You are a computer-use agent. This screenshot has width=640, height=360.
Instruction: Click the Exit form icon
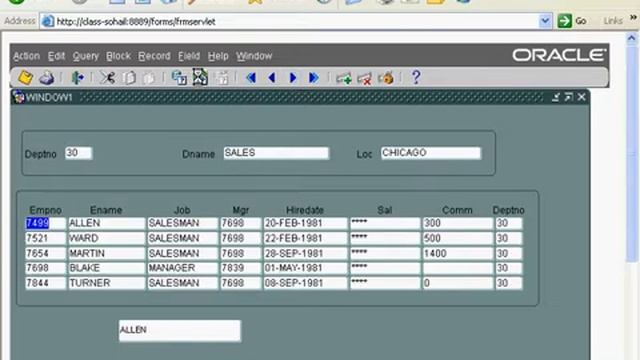point(78,78)
